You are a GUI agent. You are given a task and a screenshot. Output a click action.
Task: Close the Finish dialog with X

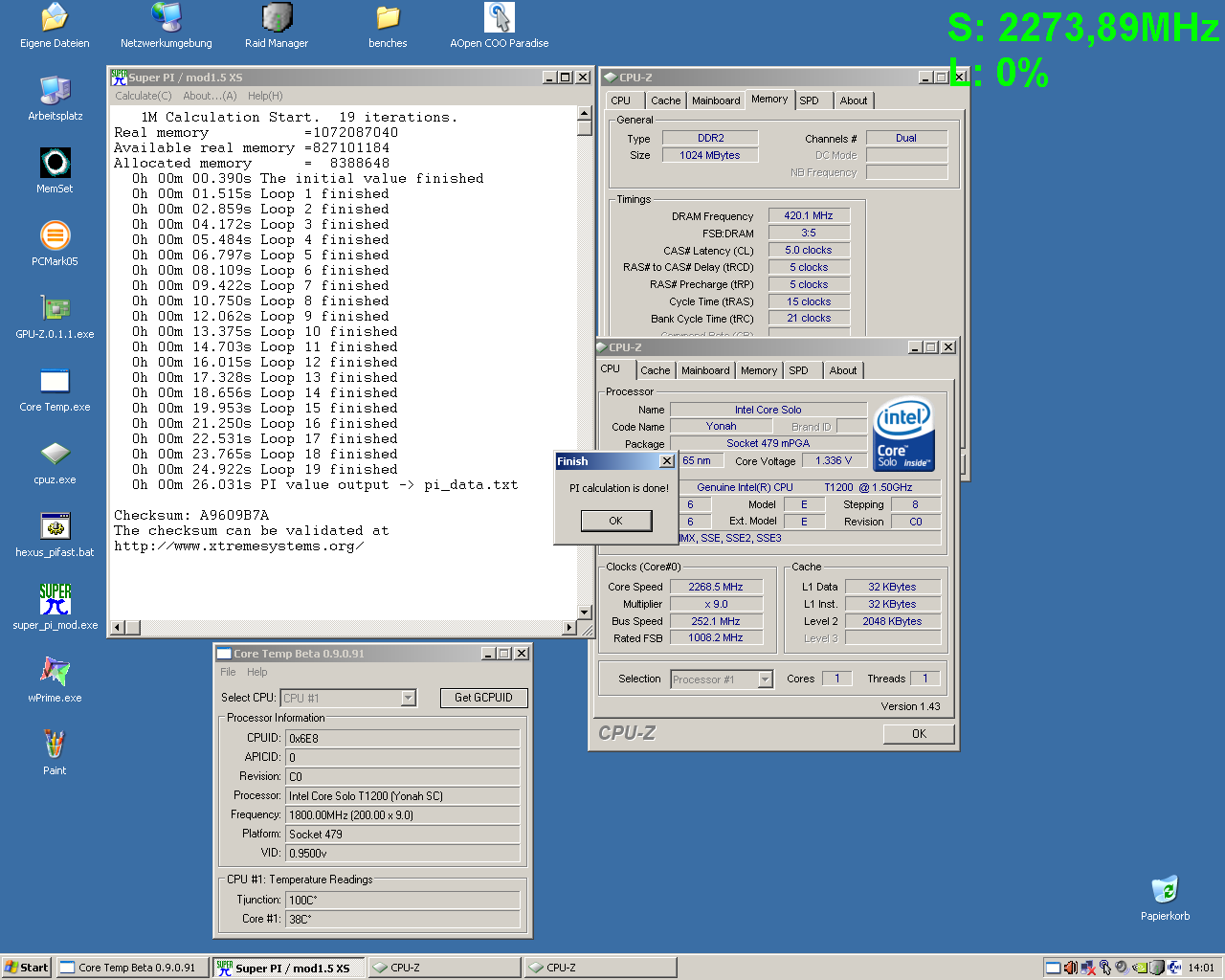click(x=666, y=461)
